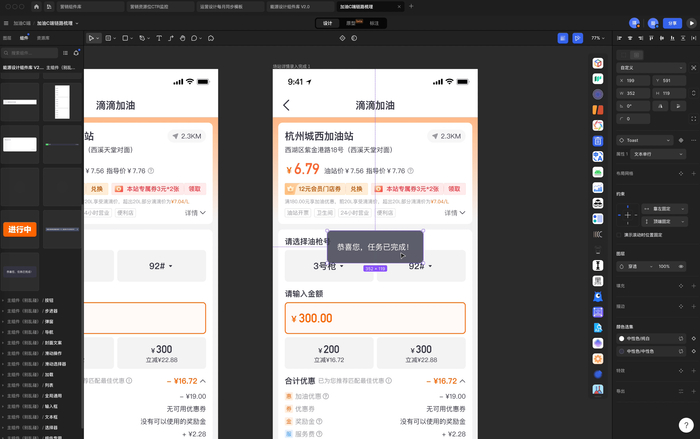This screenshot has height=439, width=700.
Task: Switch to the 资源库 tab in left panel
Action: click(44, 37)
